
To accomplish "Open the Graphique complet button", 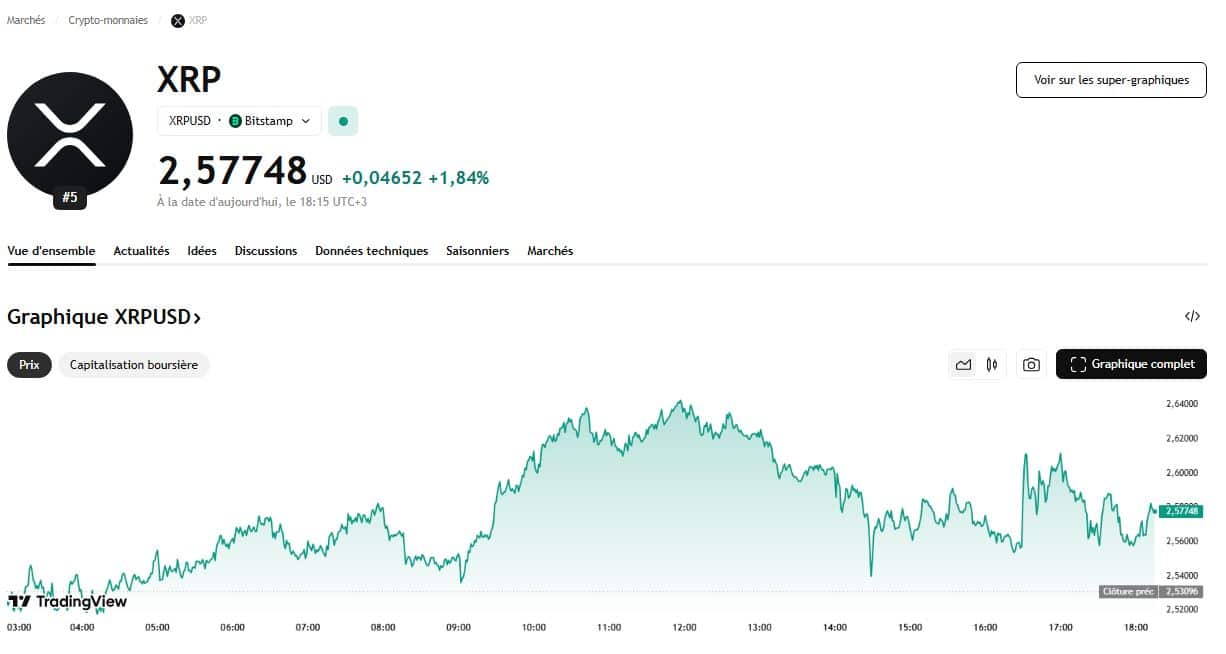I will point(1131,365).
